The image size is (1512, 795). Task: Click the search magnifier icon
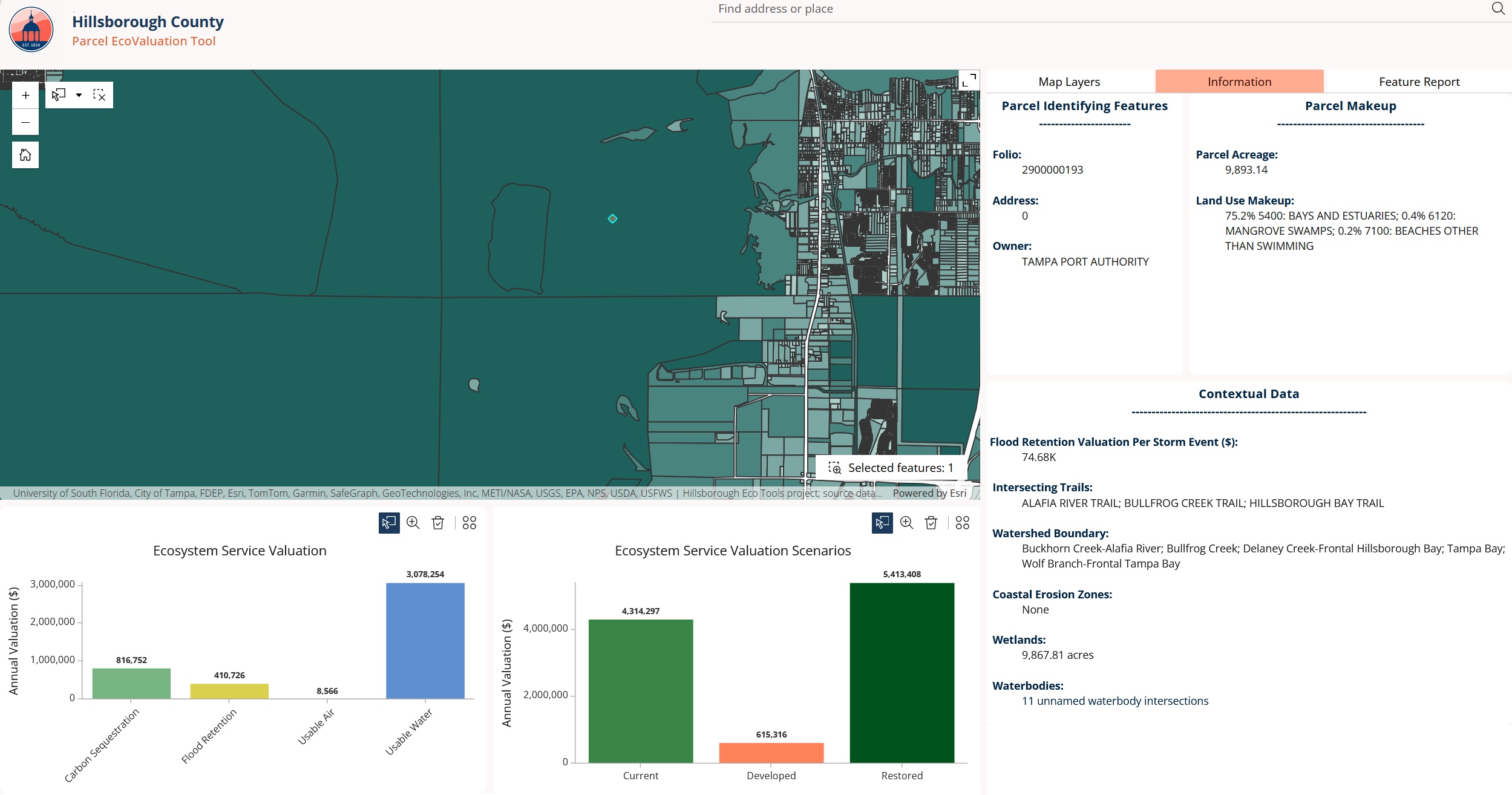[1497, 8]
